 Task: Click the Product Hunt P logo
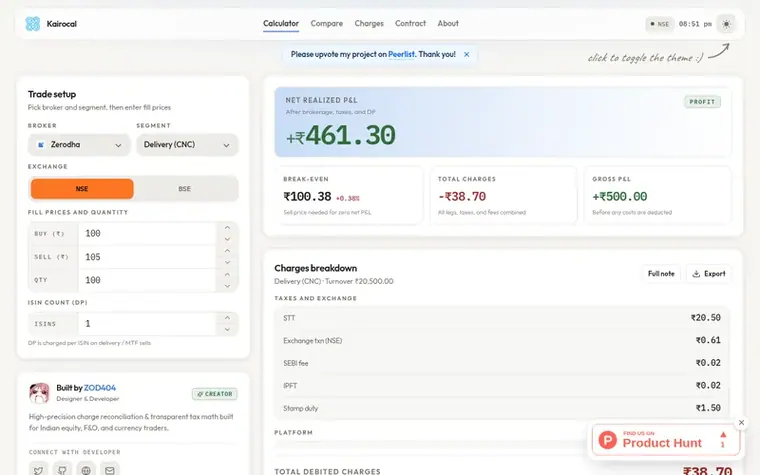(x=607, y=440)
